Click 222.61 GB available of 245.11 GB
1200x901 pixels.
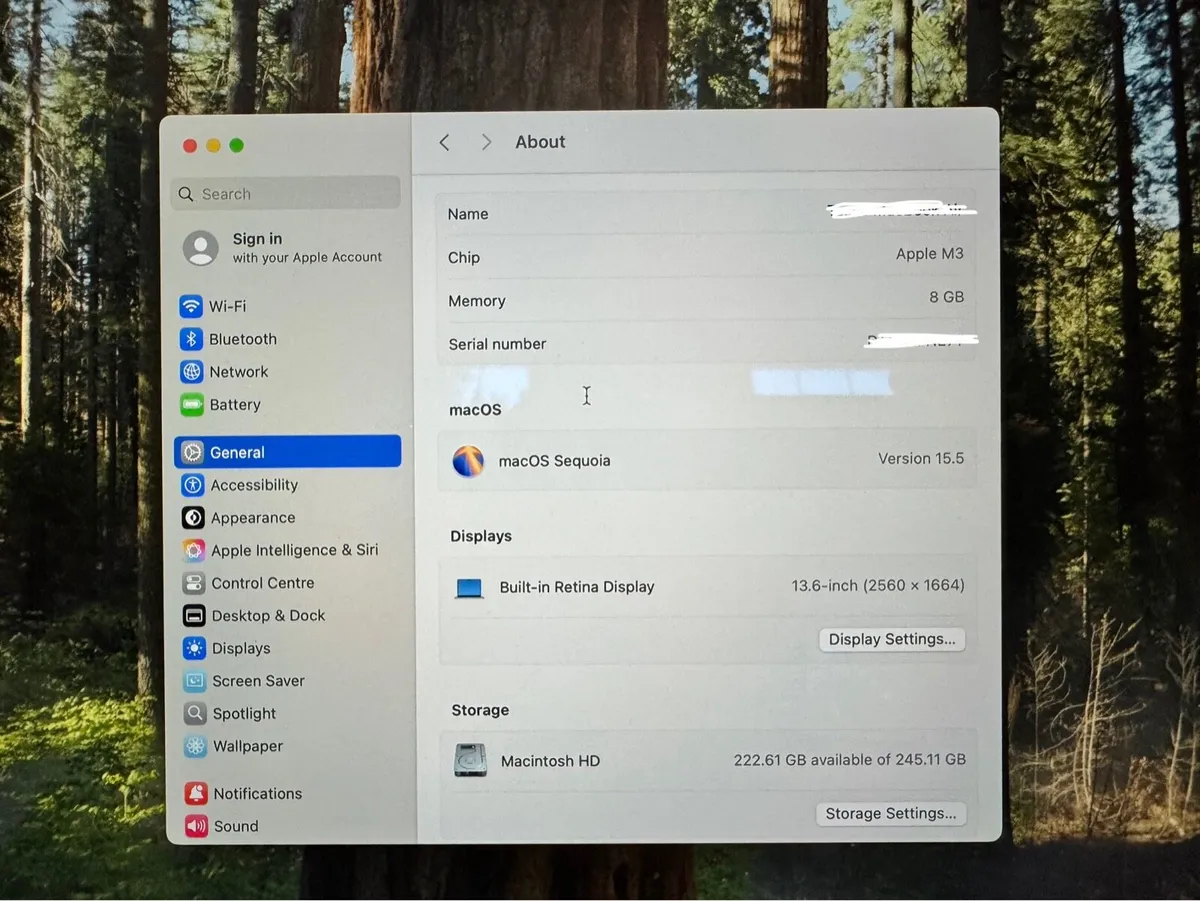(x=850, y=760)
